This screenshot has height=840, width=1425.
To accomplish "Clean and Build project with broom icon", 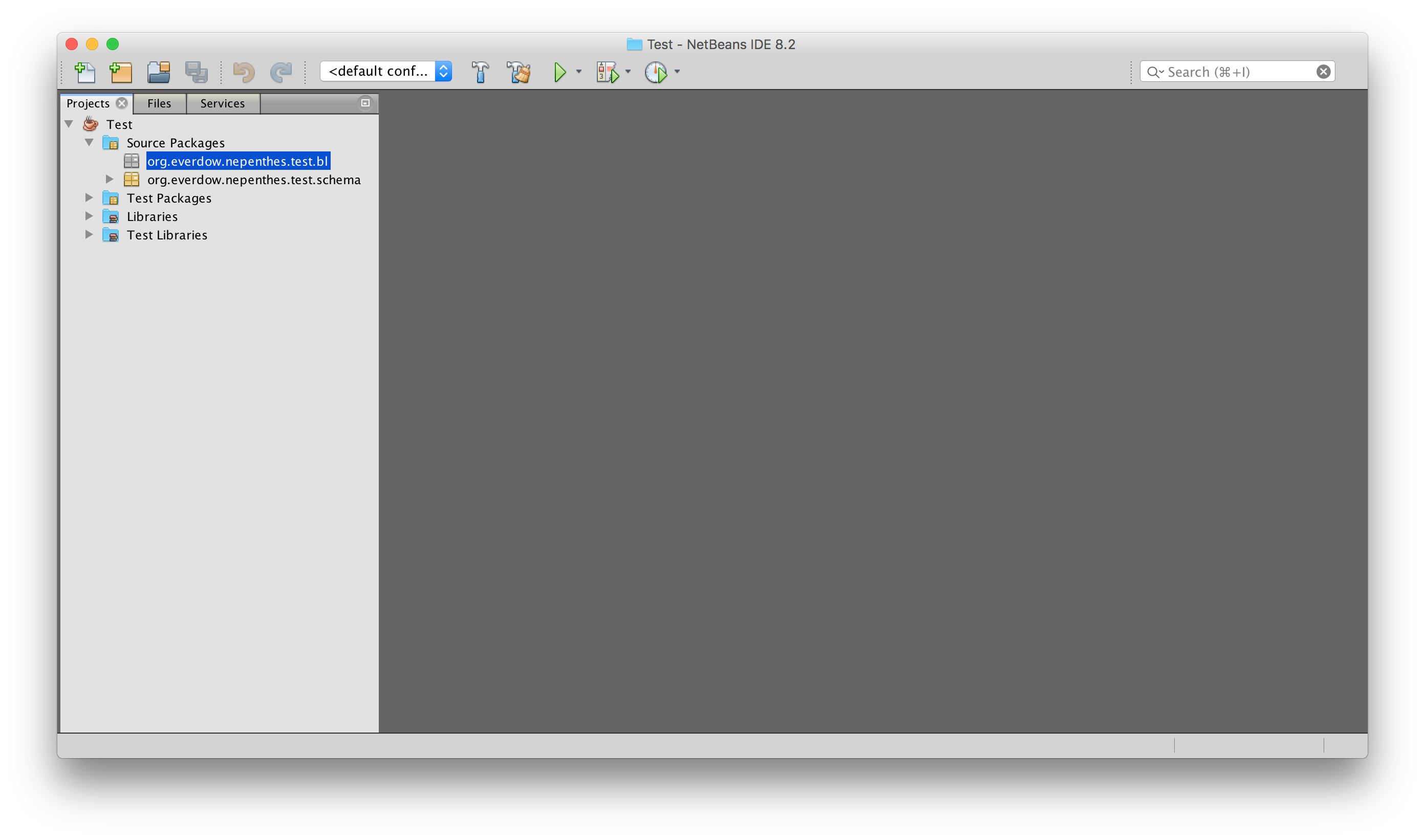I will (518, 72).
